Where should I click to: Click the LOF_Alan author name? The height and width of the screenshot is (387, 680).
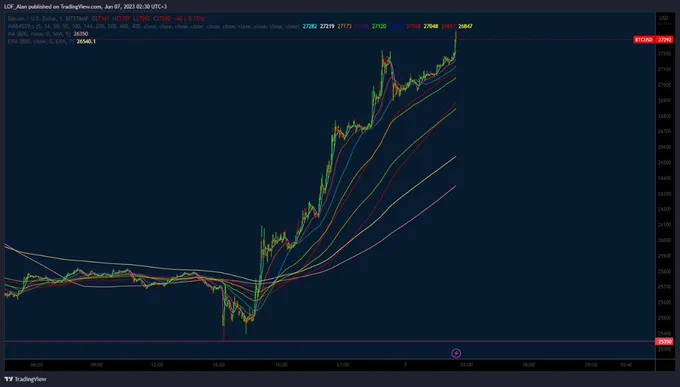(15, 7)
